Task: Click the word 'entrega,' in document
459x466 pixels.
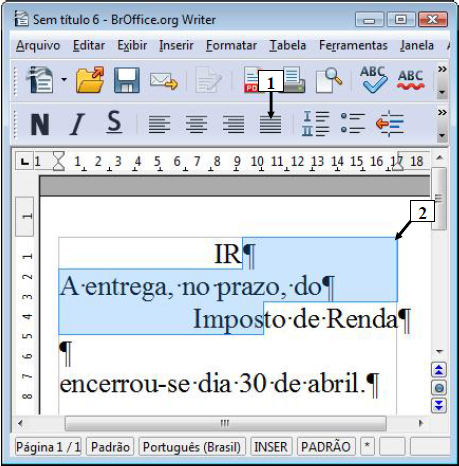Action: (130, 287)
